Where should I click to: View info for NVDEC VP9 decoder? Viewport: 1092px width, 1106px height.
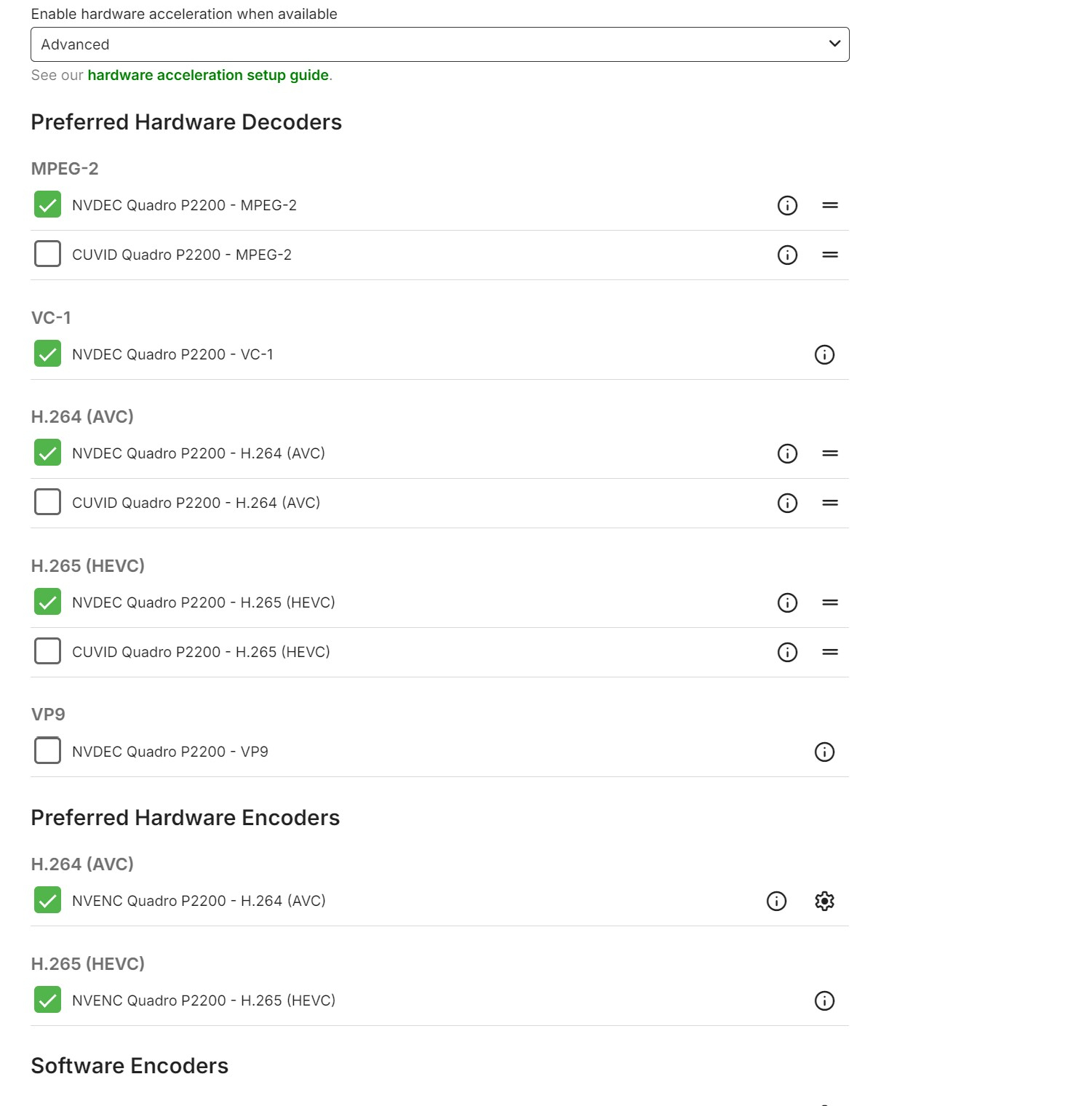[824, 752]
